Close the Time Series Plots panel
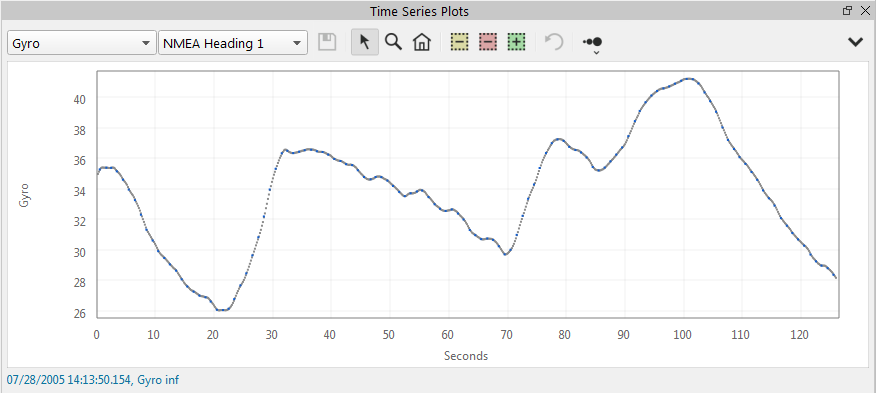This screenshot has width=876, height=393. [x=865, y=10]
